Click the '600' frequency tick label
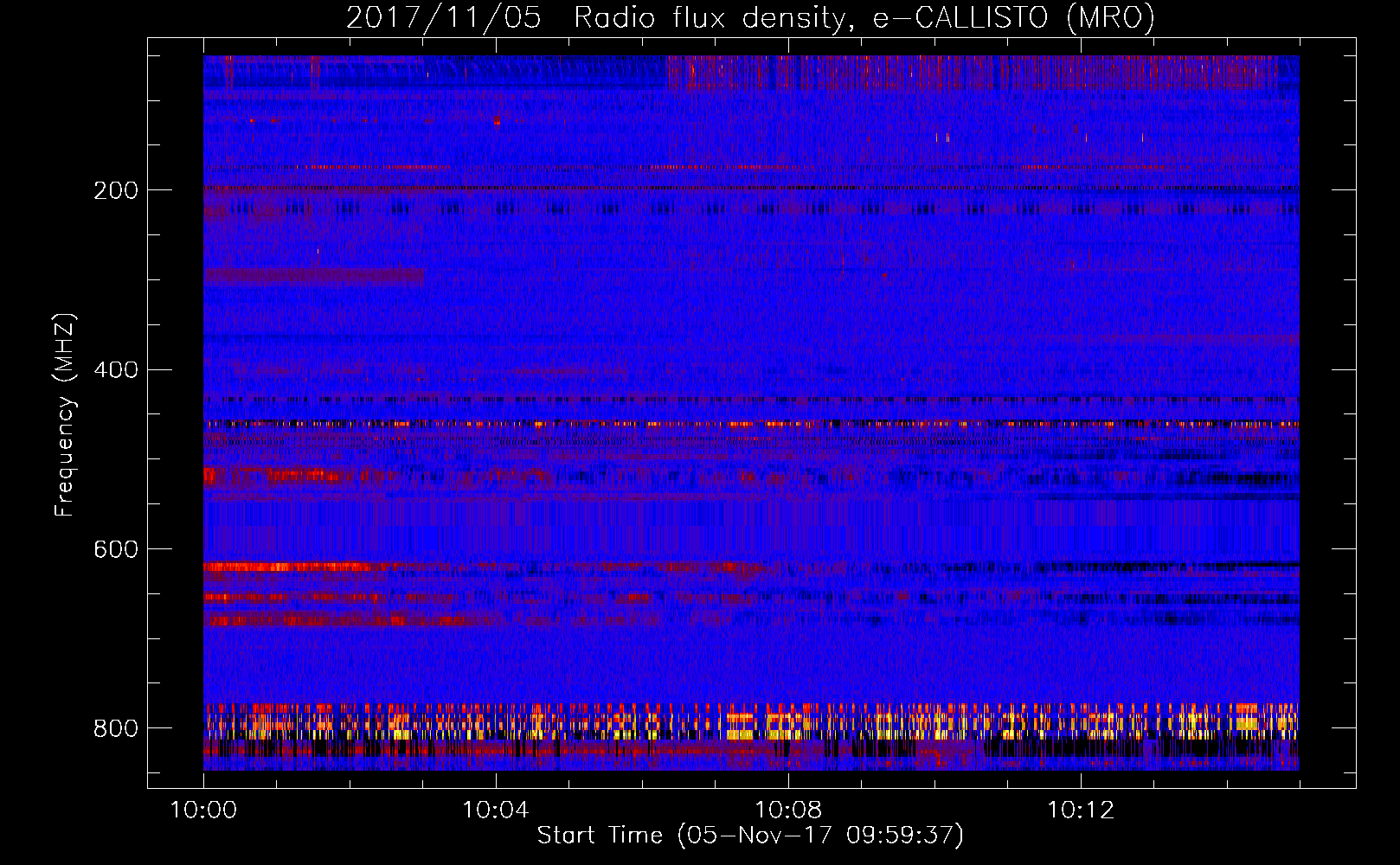Screen dimensions: 1400x865 (x=116, y=550)
